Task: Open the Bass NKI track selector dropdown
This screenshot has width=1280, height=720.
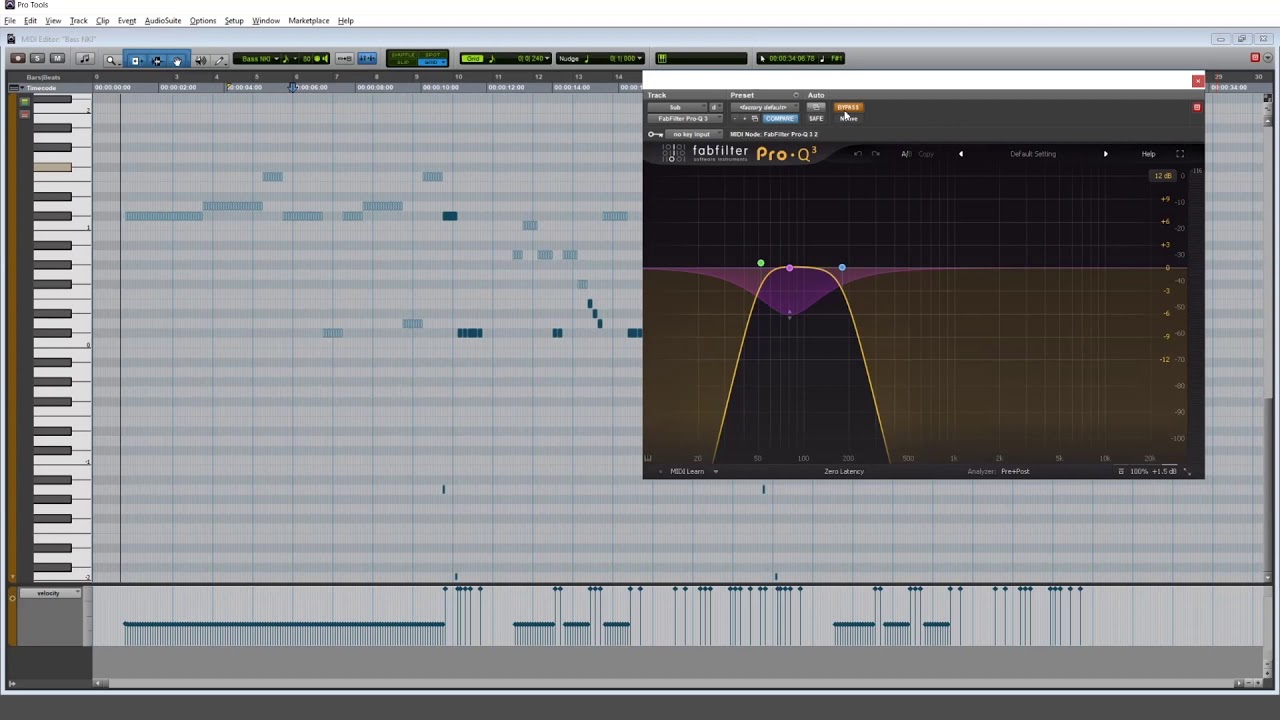Action: coord(258,59)
